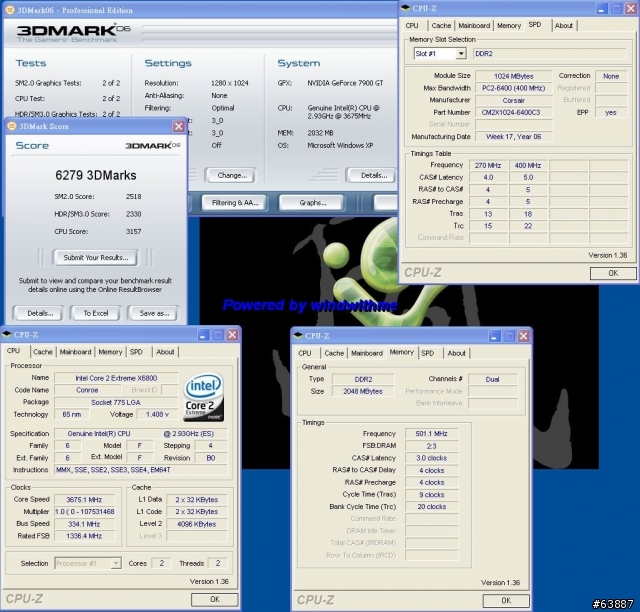
Task: Open Memory tab in processor CPU-Z window
Action: [x=110, y=352]
